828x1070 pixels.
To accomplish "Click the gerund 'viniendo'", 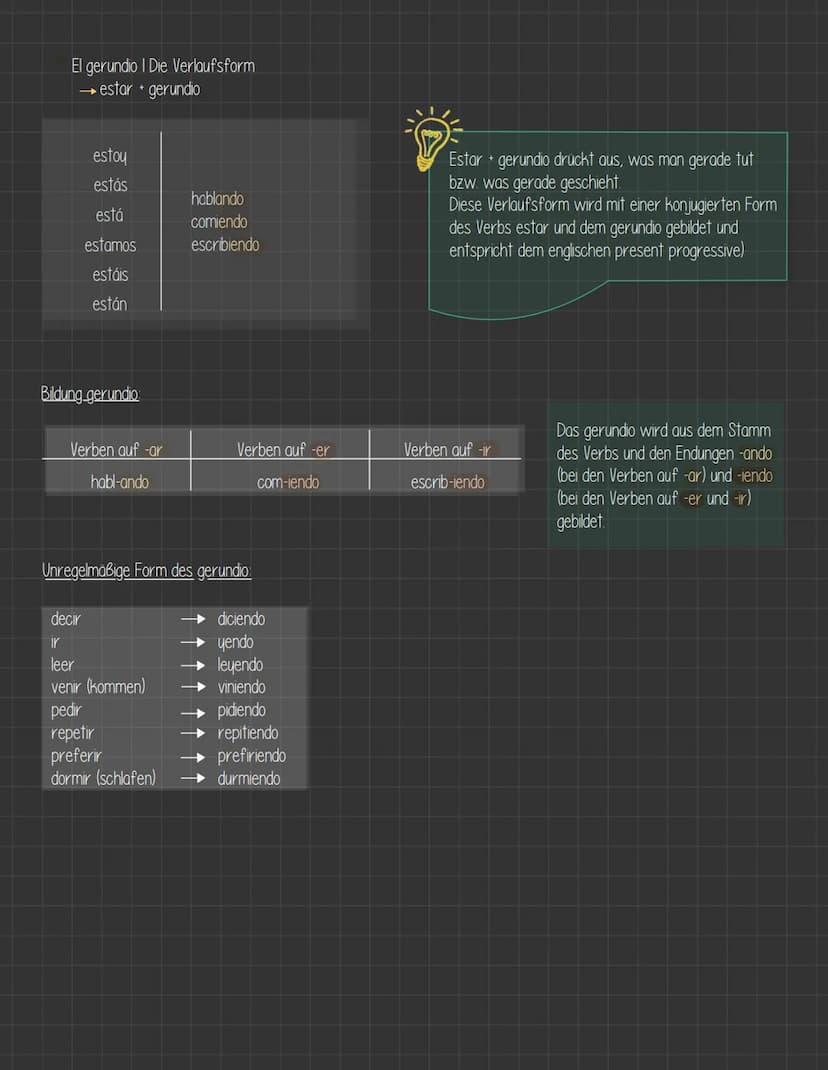I will pos(242,687).
